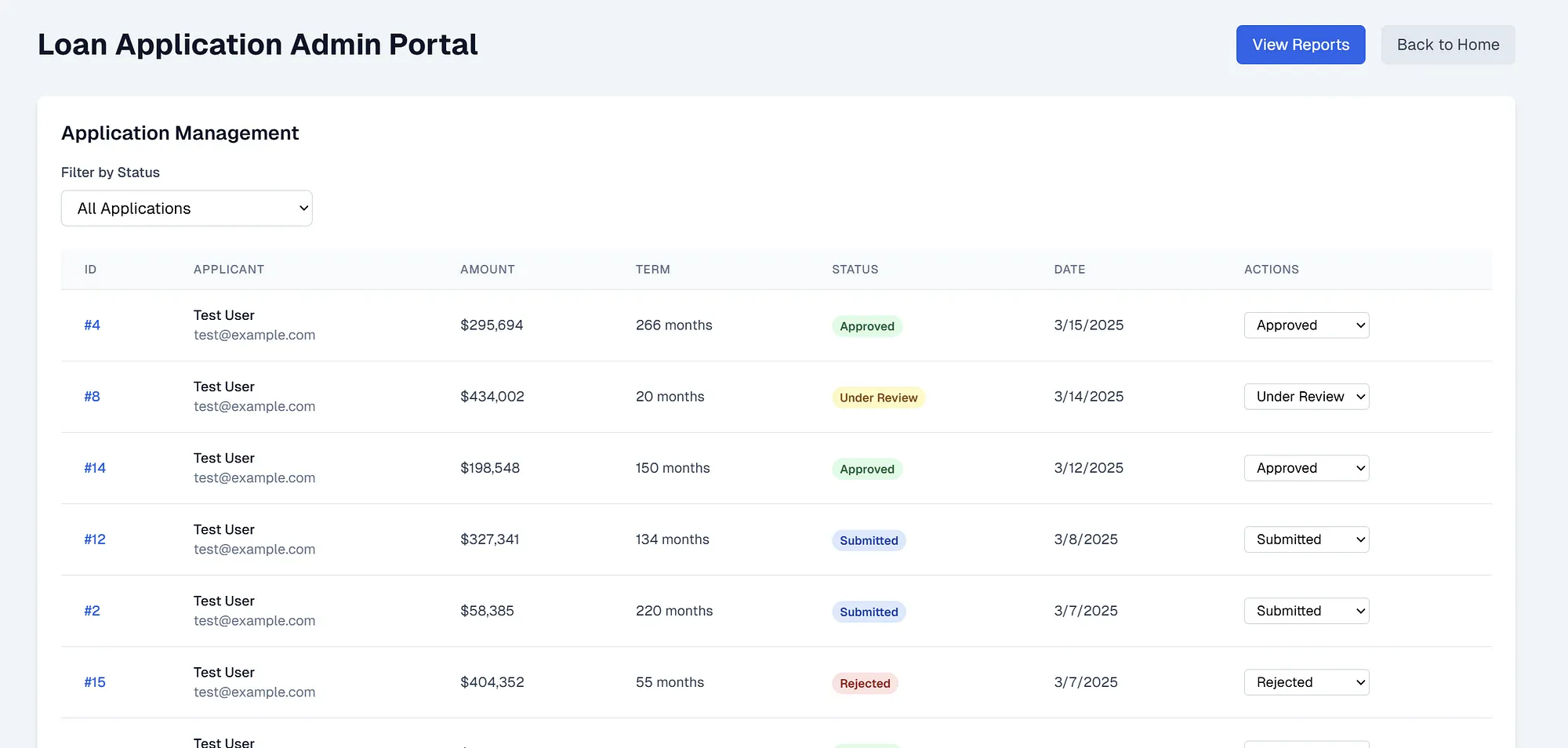The image size is (1568, 748).
Task: Click the Approved badge on application #14
Action: coord(866,469)
